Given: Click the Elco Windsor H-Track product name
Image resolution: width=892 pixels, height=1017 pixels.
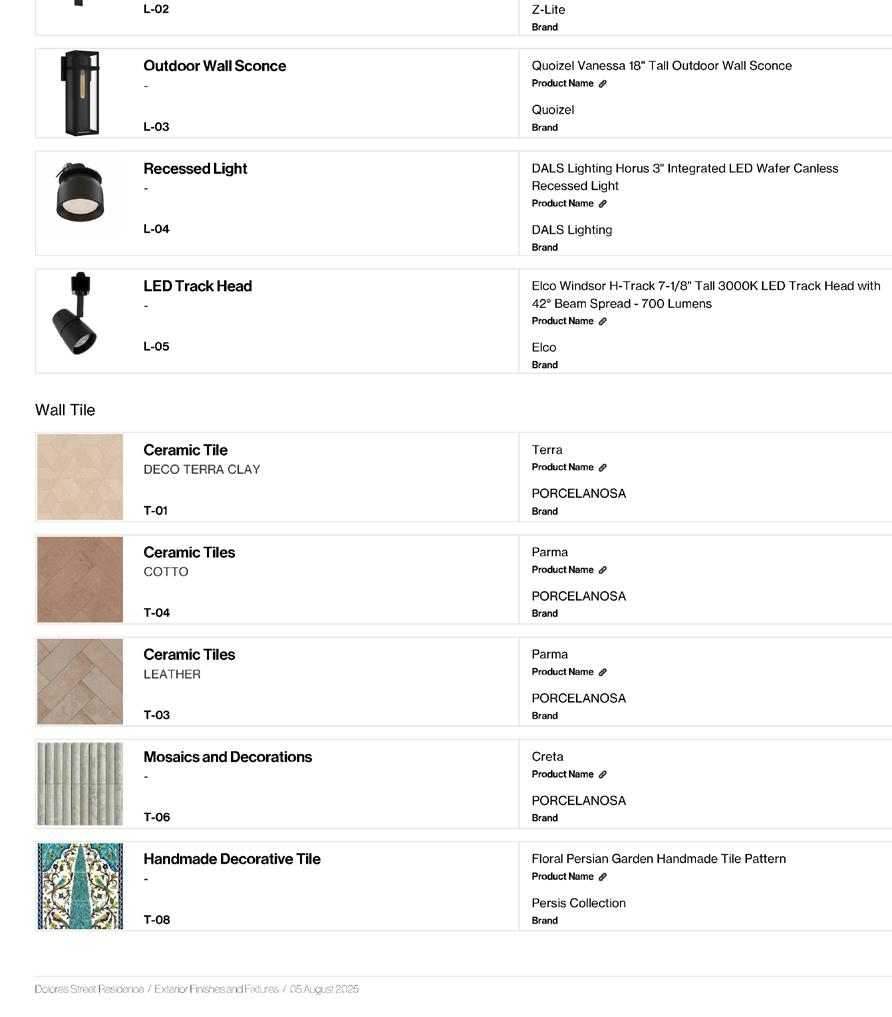Looking at the screenshot, I should click(x=705, y=295).
